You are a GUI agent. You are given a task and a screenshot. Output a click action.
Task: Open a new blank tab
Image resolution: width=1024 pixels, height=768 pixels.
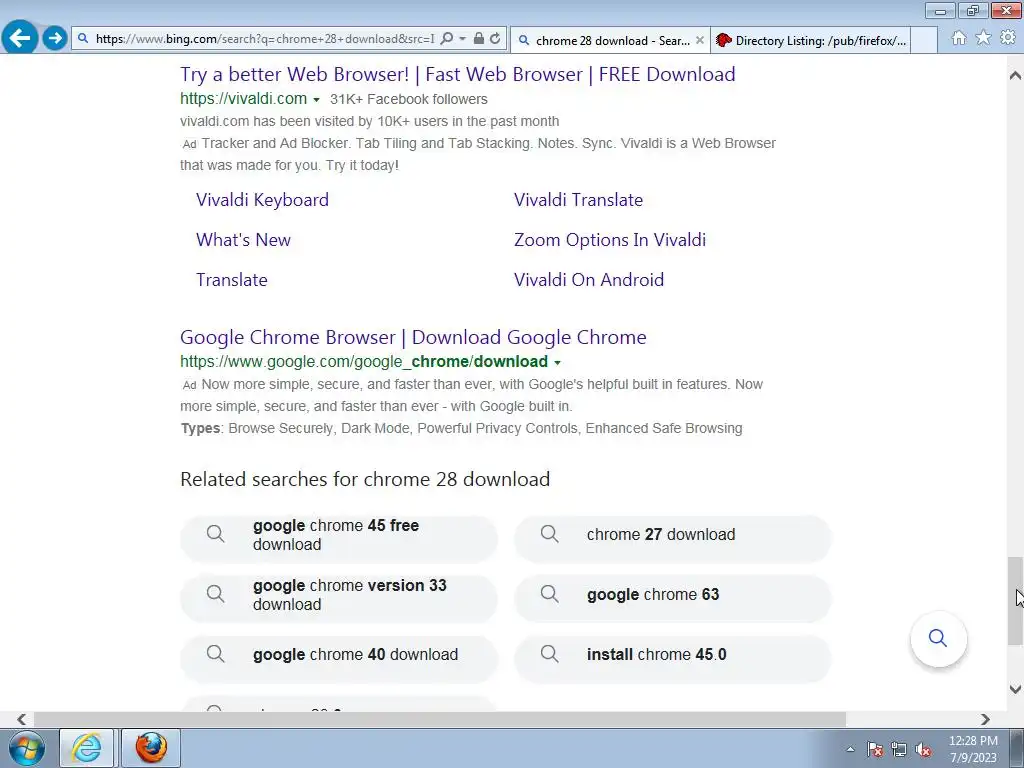[923, 40]
